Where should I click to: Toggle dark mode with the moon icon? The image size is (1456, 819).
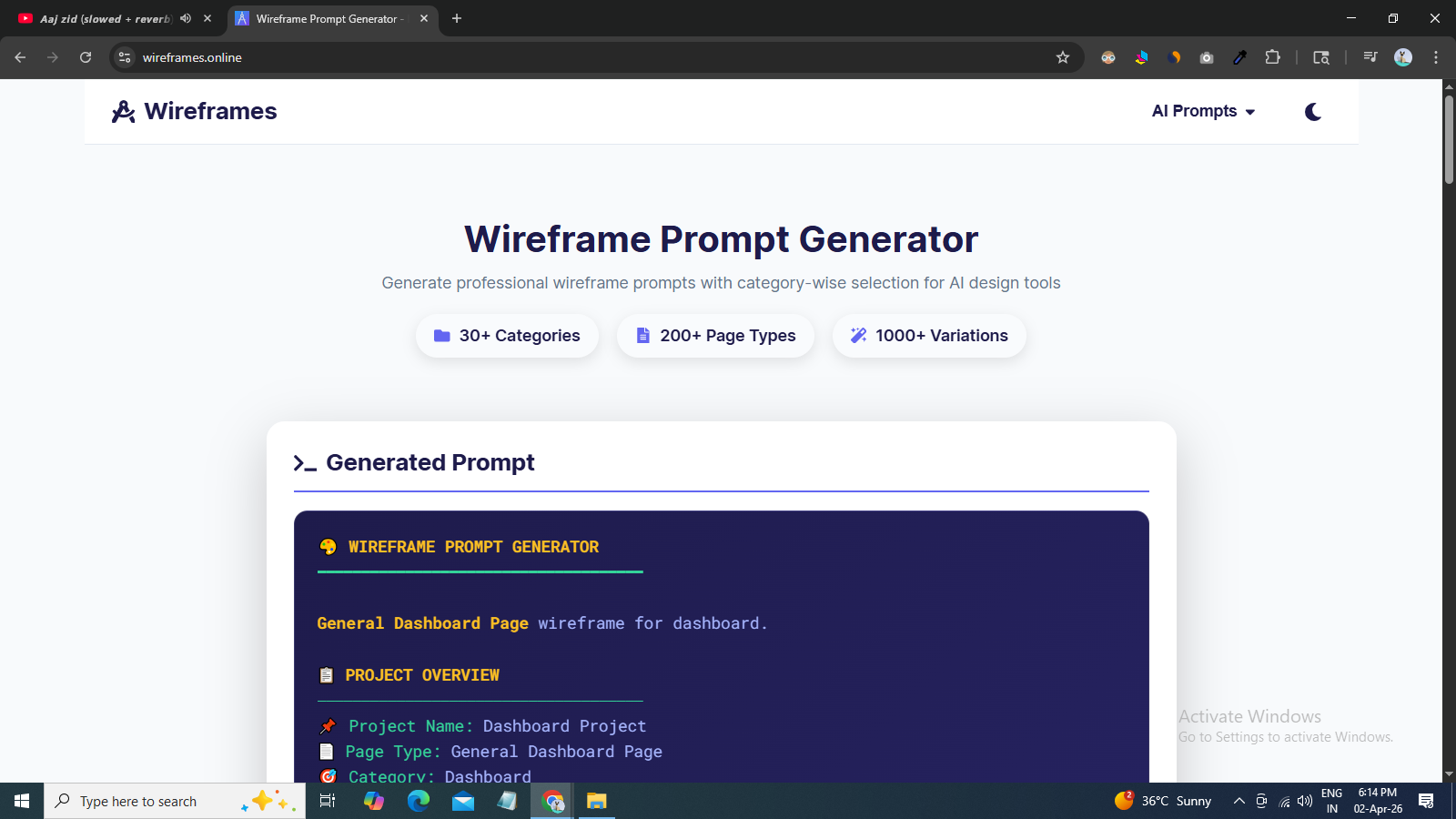[1313, 111]
